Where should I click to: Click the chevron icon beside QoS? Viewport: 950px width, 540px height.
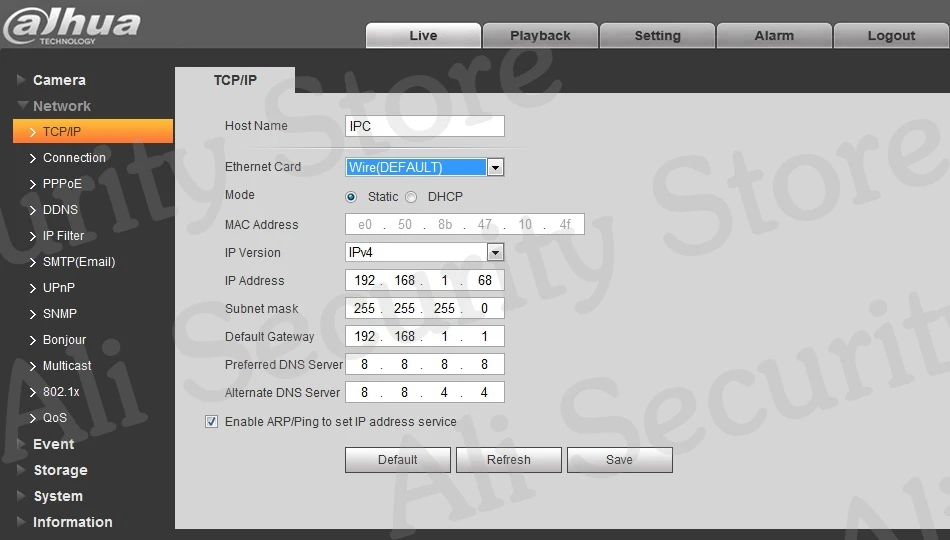point(33,419)
